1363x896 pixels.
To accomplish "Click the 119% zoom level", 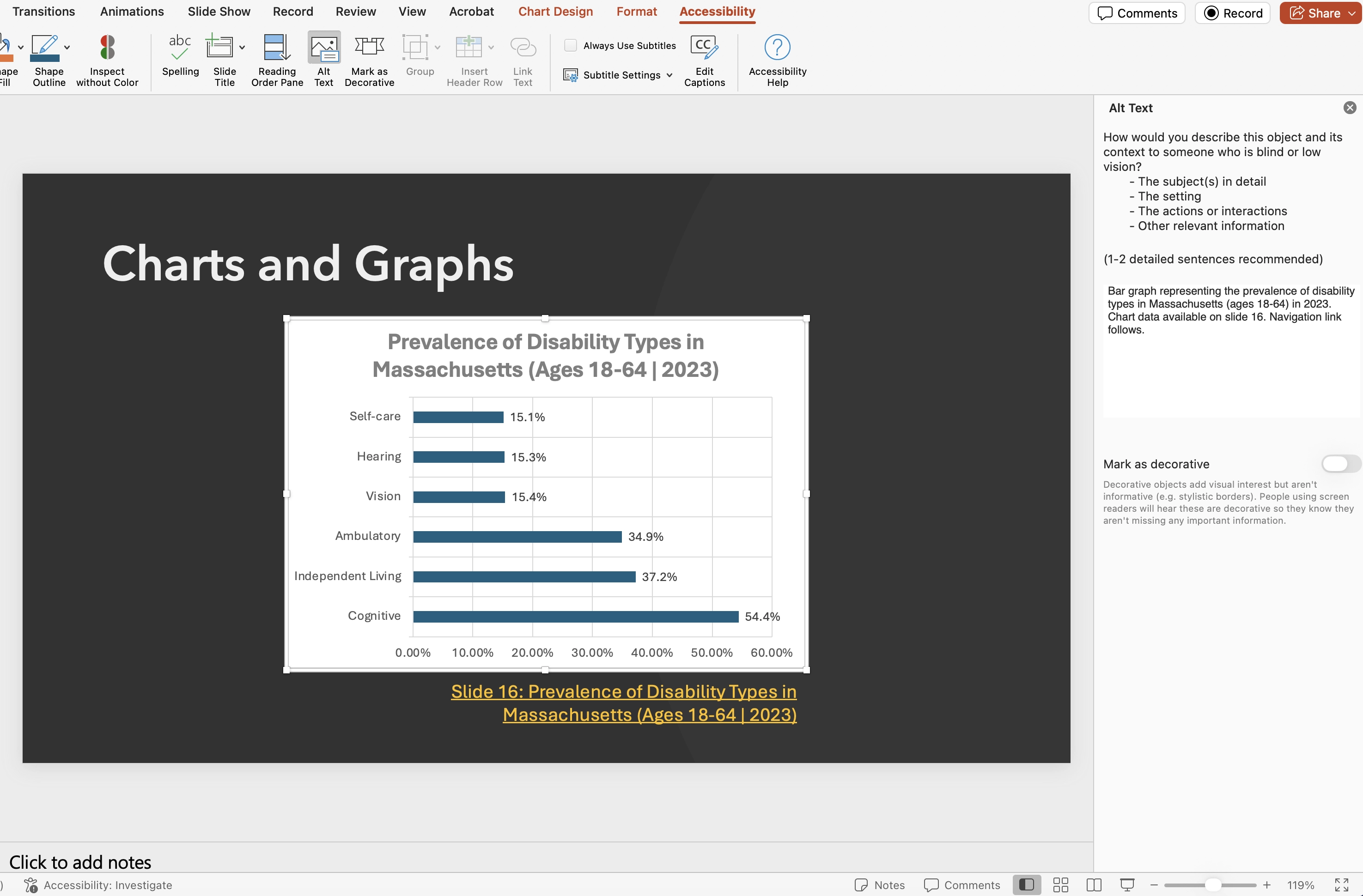I will (1301, 885).
